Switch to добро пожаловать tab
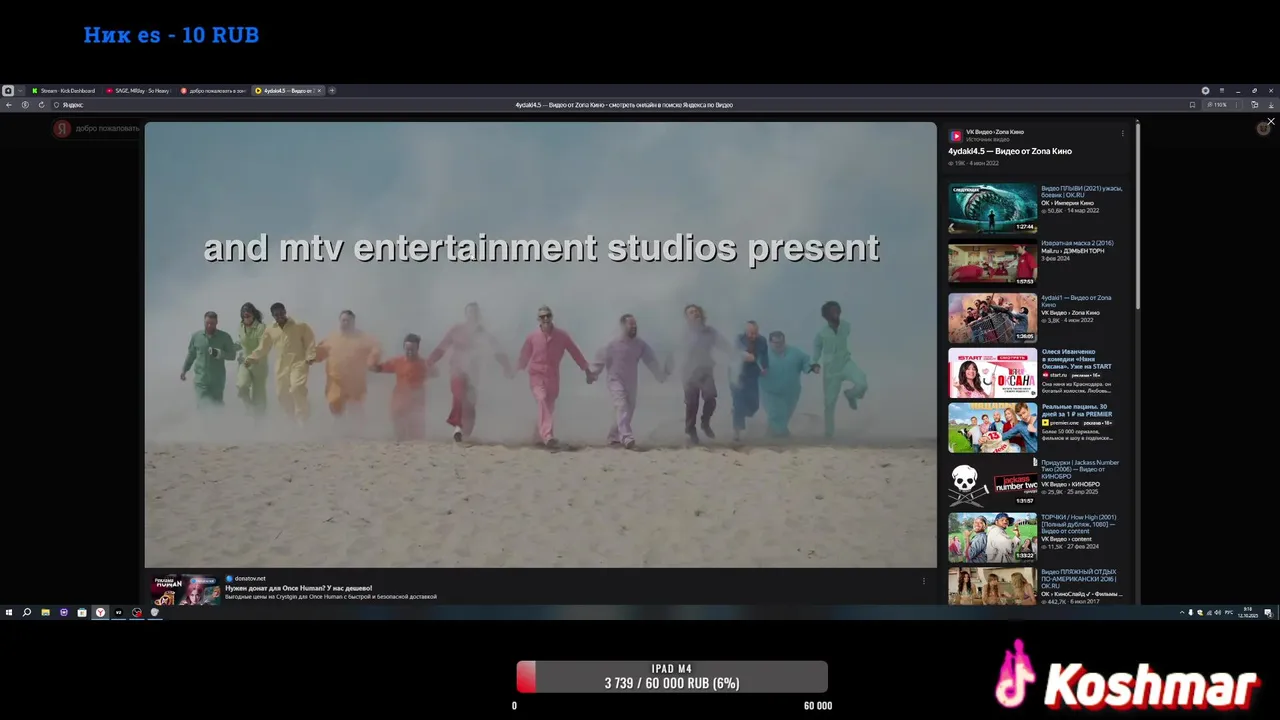 pyautogui.click(x=214, y=91)
